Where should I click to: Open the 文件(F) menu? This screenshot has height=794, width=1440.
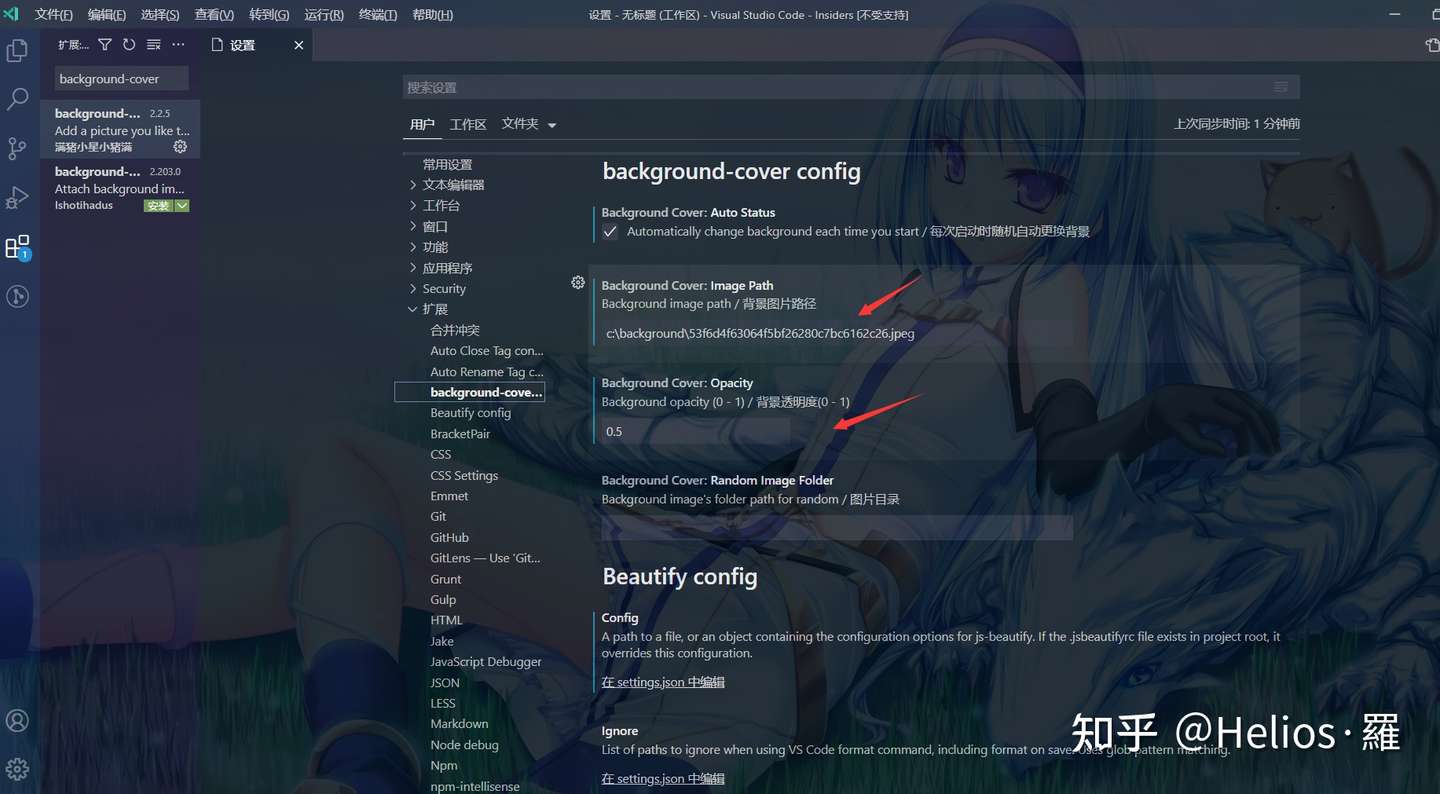54,15
